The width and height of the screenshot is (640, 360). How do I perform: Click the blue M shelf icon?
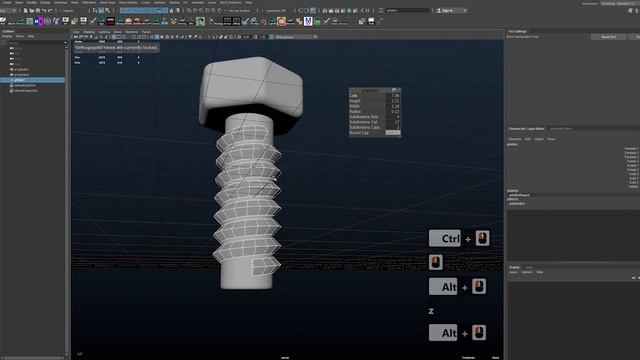(308, 21)
